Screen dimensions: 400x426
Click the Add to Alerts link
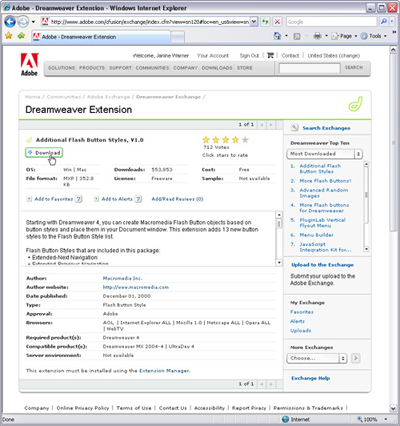click(117, 199)
